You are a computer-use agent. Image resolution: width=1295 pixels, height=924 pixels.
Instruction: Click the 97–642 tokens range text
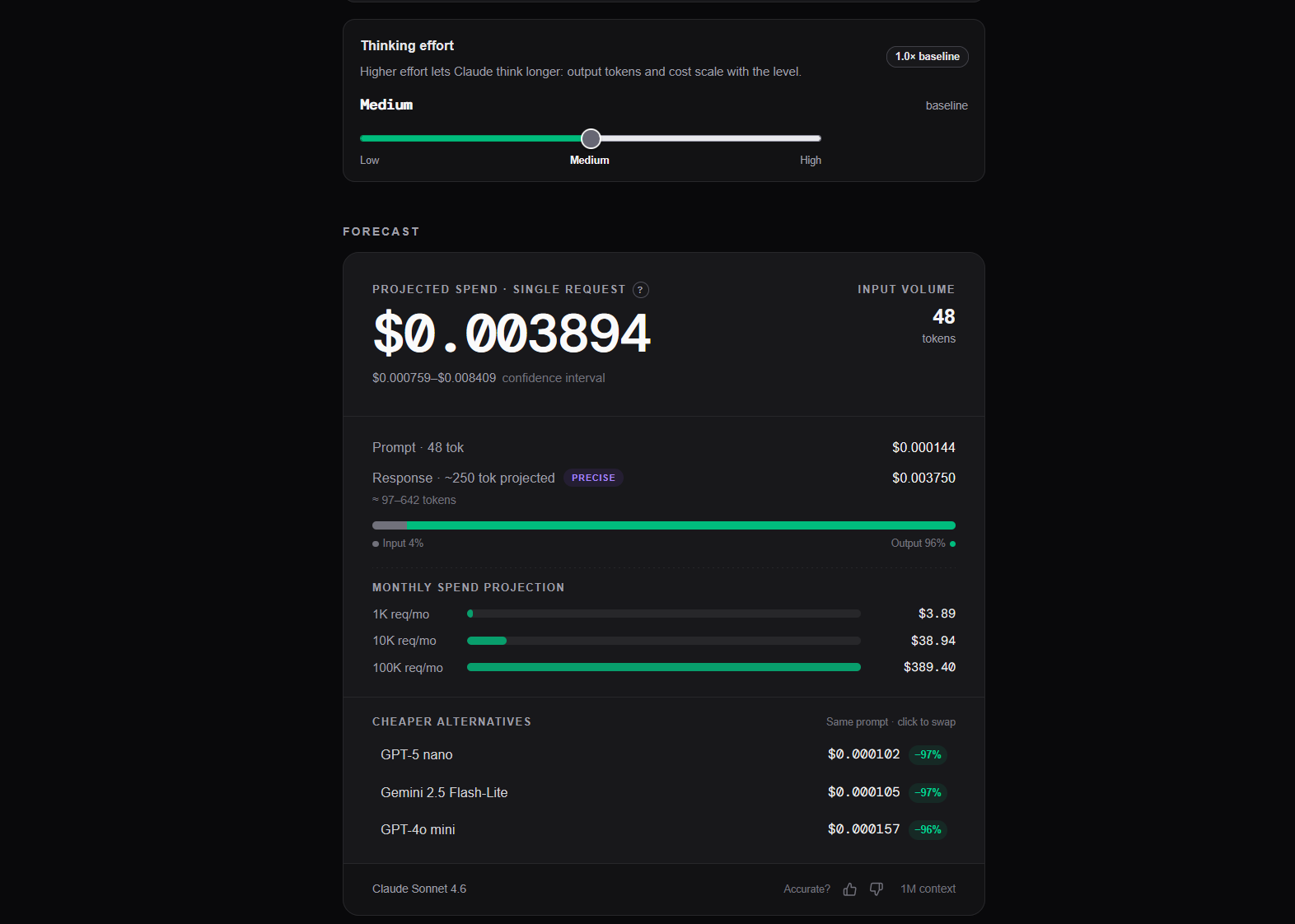[x=414, y=500]
